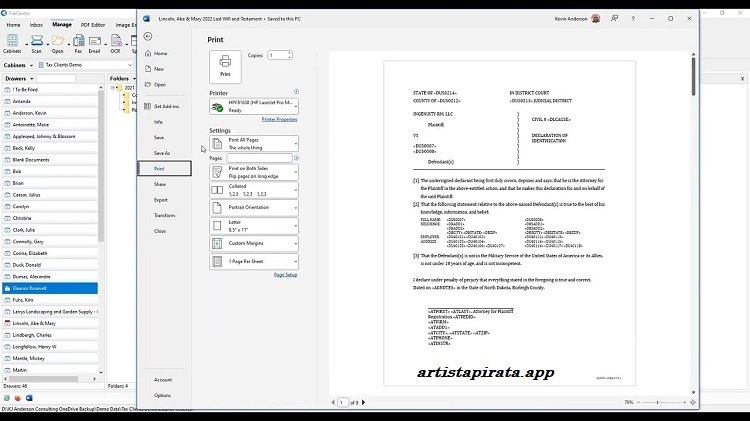This screenshot has width=750, height=421.
Task: Increase the Copies stepper value
Action: click(289, 53)
